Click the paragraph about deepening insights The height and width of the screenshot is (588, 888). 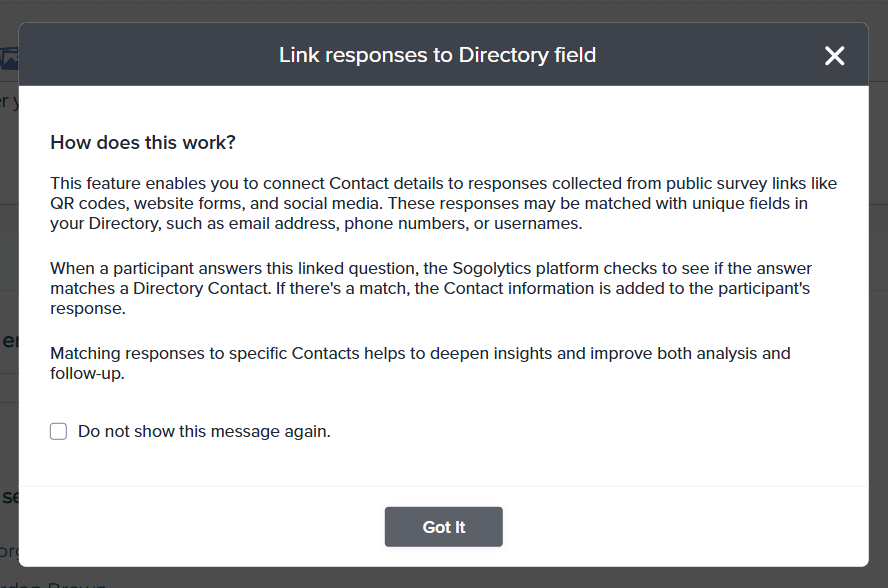point(420,363)
